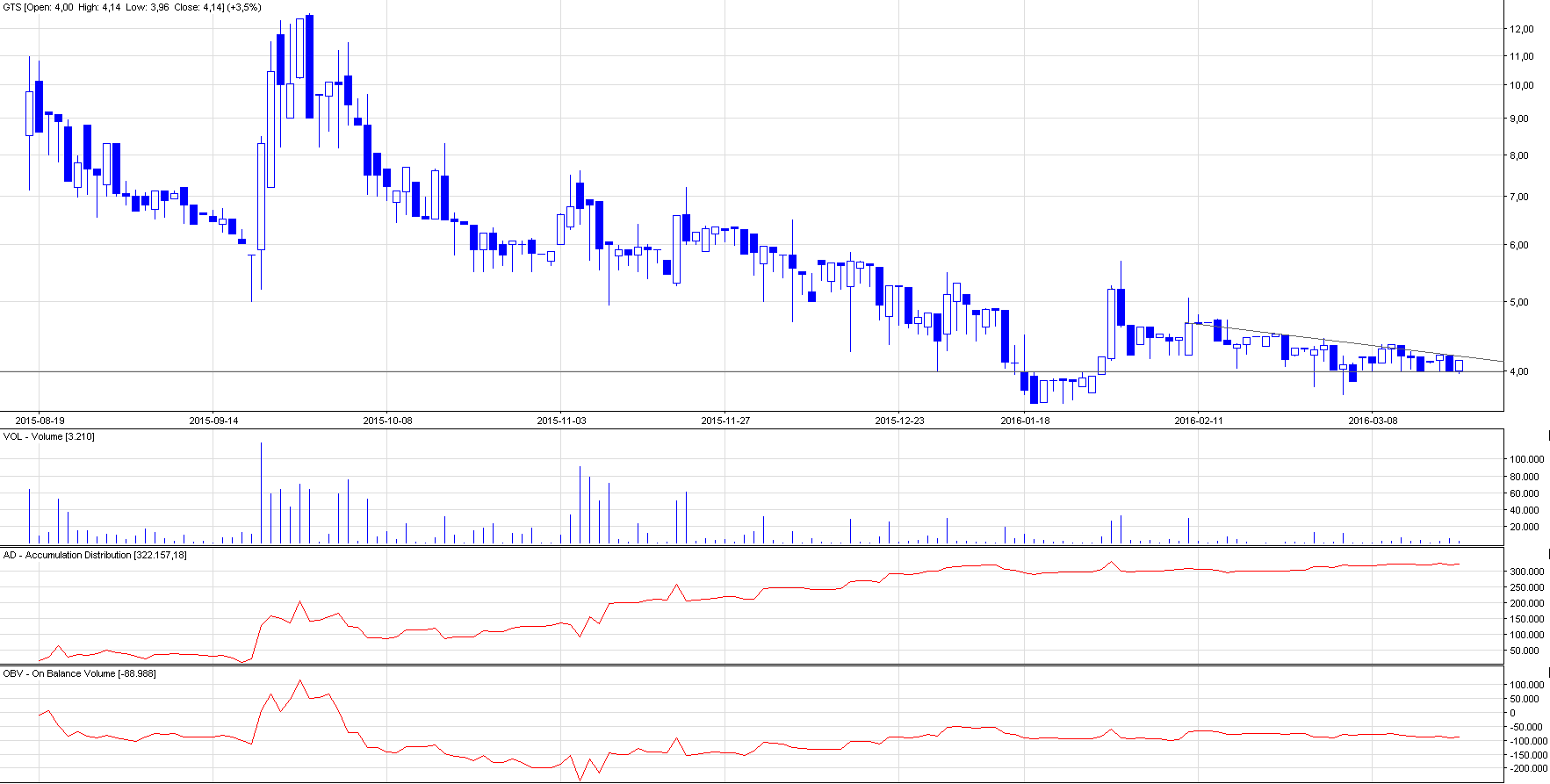Click the 2016-02-11 date marker
The height and width of the screenshot is (784, 1550).
1199,421
